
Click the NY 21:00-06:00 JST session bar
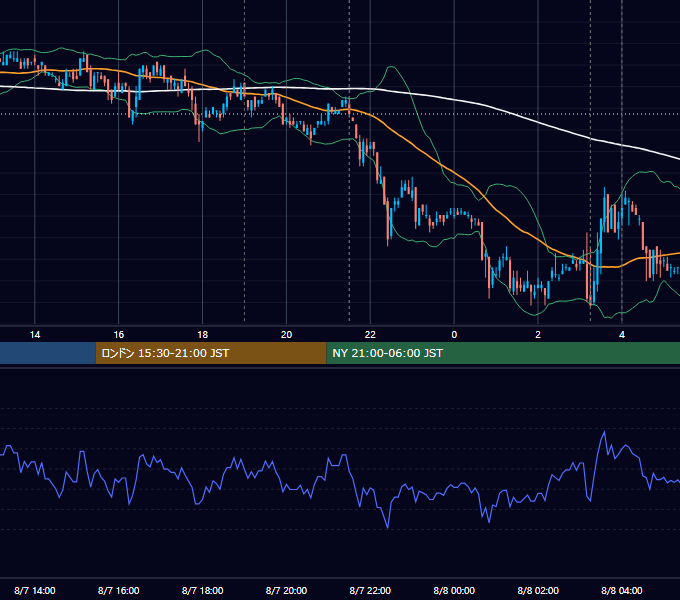(x=503, y=353)
